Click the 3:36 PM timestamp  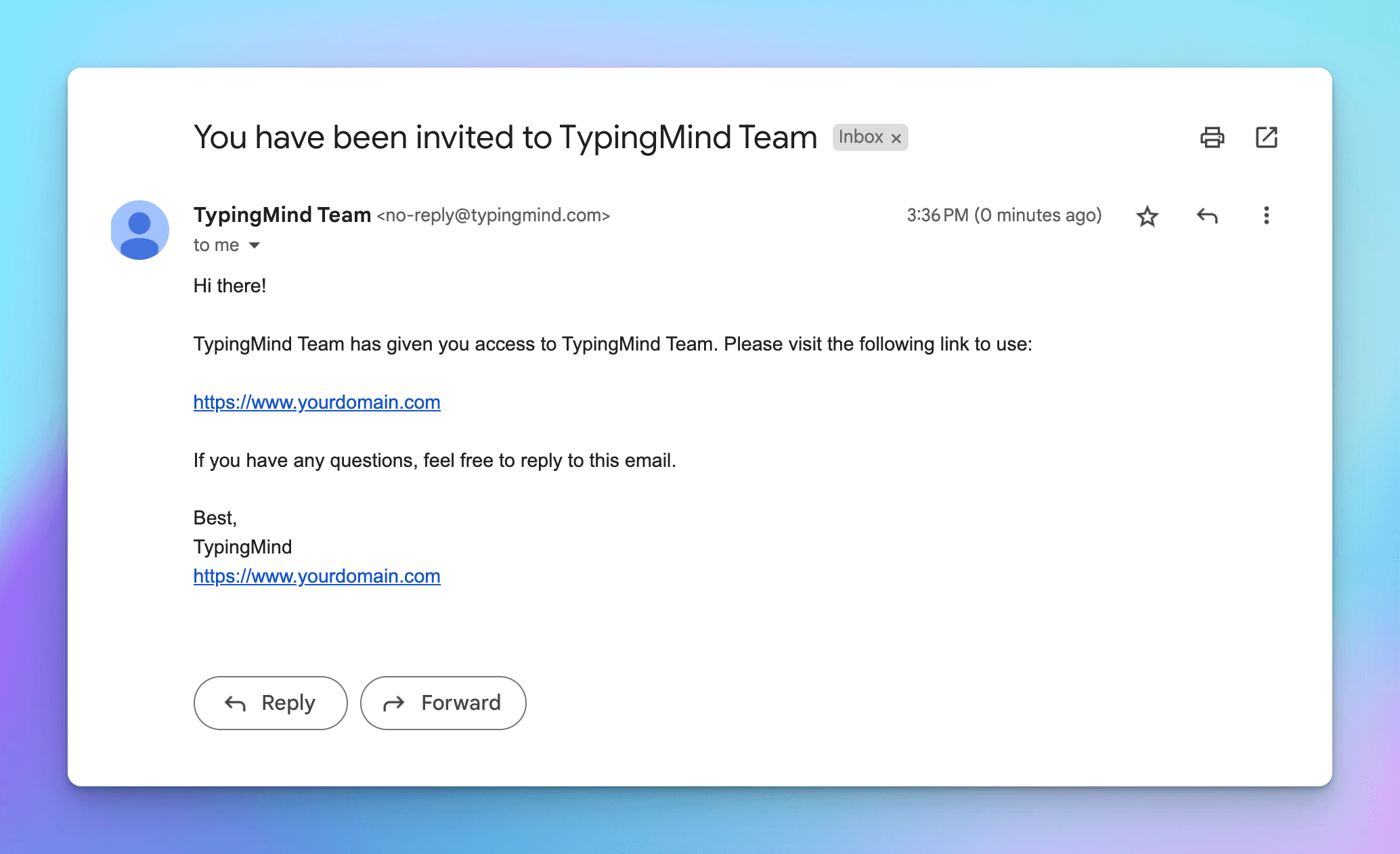pyautogui.click(x=1004, y=215)
